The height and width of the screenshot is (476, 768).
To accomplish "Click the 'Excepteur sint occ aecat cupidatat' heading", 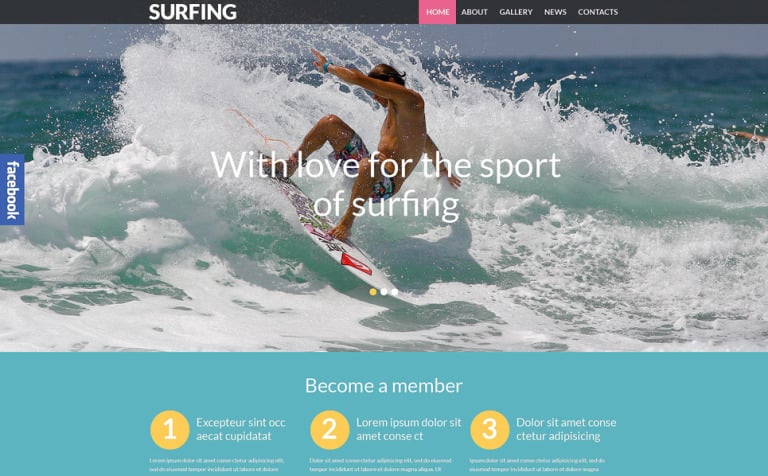I will click(x=240, y=429).
